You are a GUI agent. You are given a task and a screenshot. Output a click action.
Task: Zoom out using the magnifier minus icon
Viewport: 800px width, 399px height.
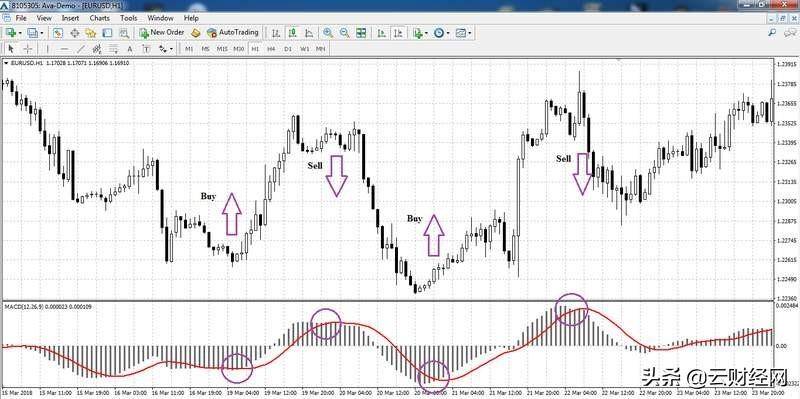coord(344,33)
